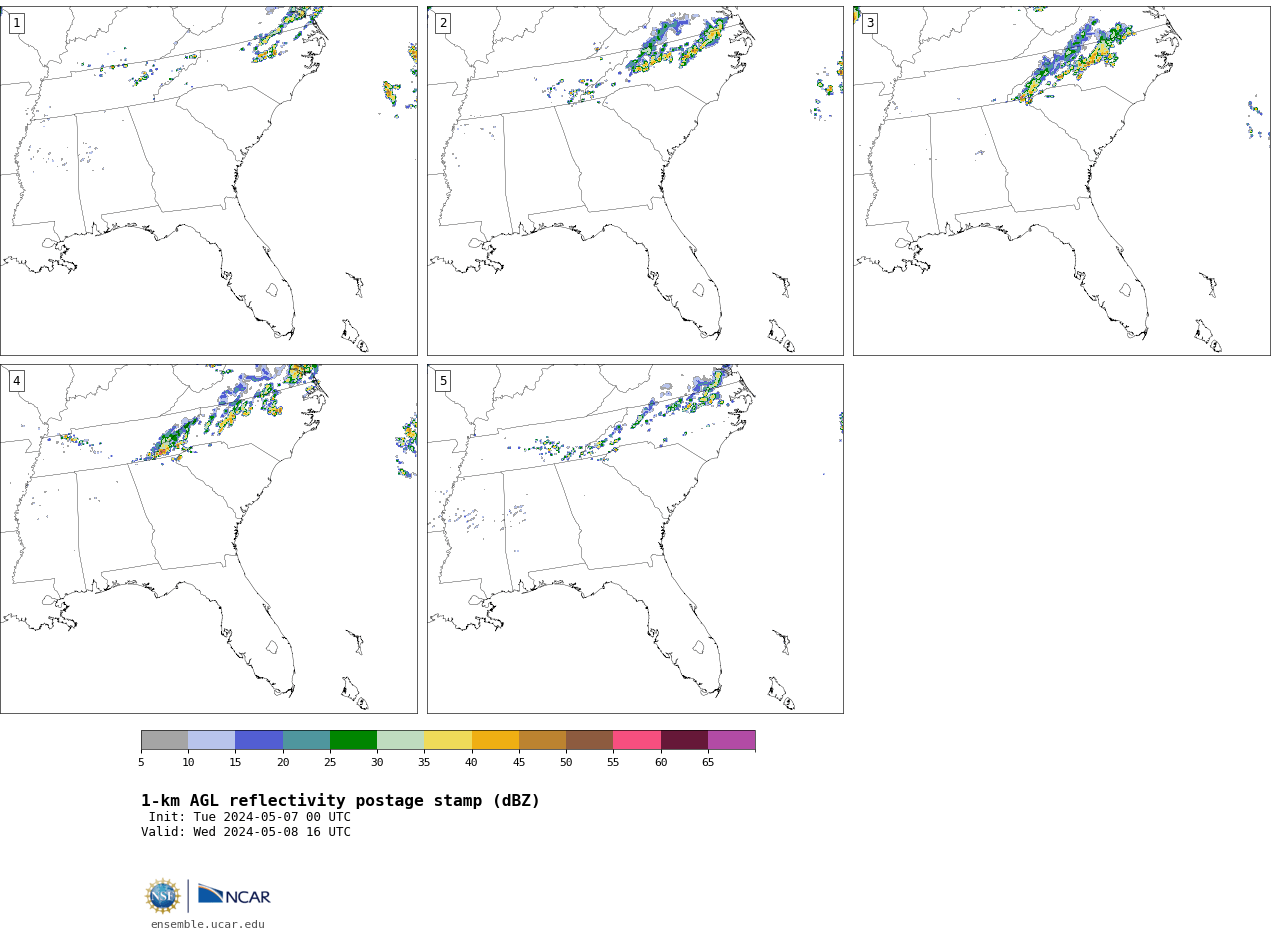1280x936 pixels.
Task: Click the pink 55-60 dBZ swatch
Action: (637, 740)
